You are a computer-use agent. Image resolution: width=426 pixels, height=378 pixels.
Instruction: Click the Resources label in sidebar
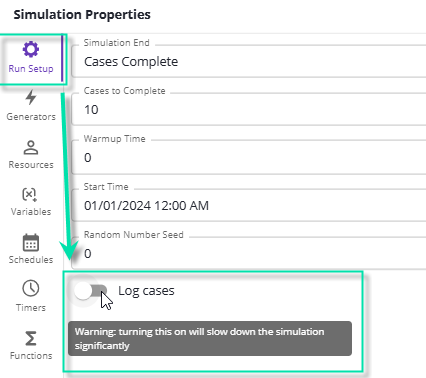click(31, 165)
